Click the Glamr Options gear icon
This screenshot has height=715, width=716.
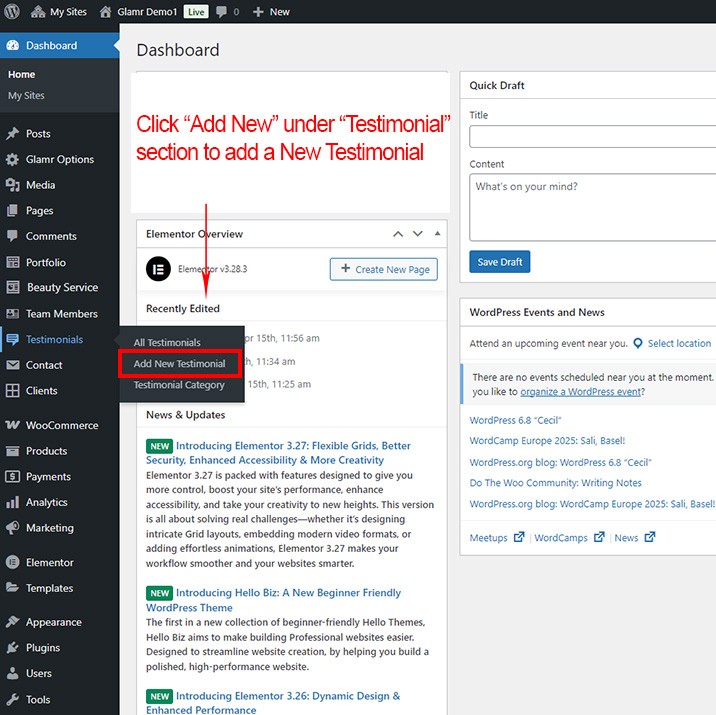[12, 159]
